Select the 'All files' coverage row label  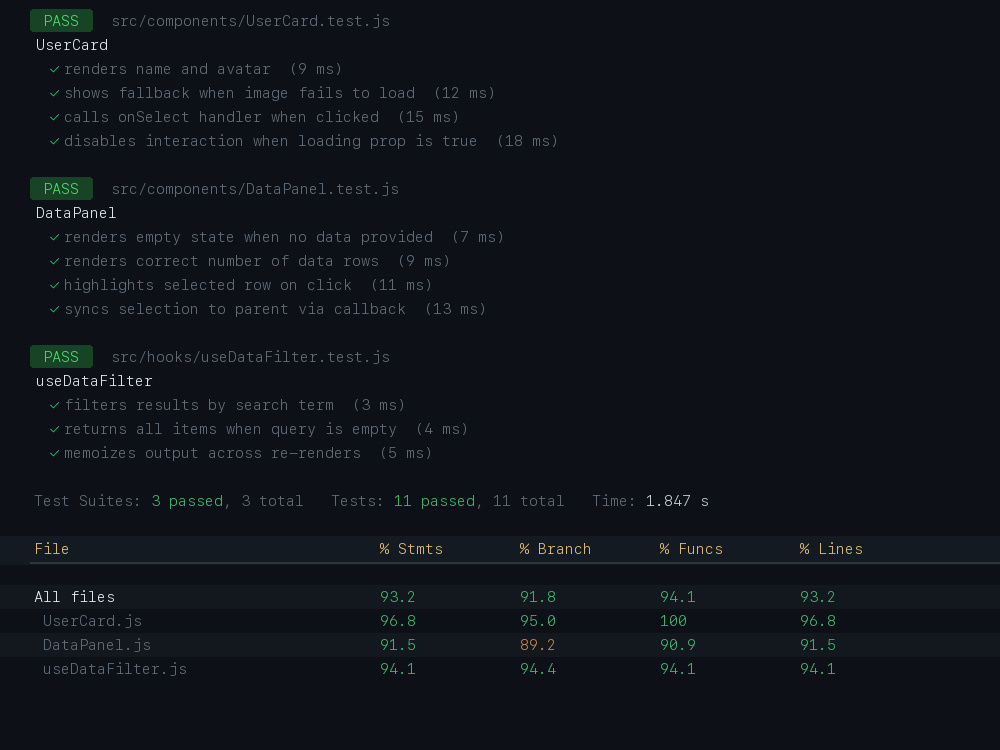tap(75, 597)
